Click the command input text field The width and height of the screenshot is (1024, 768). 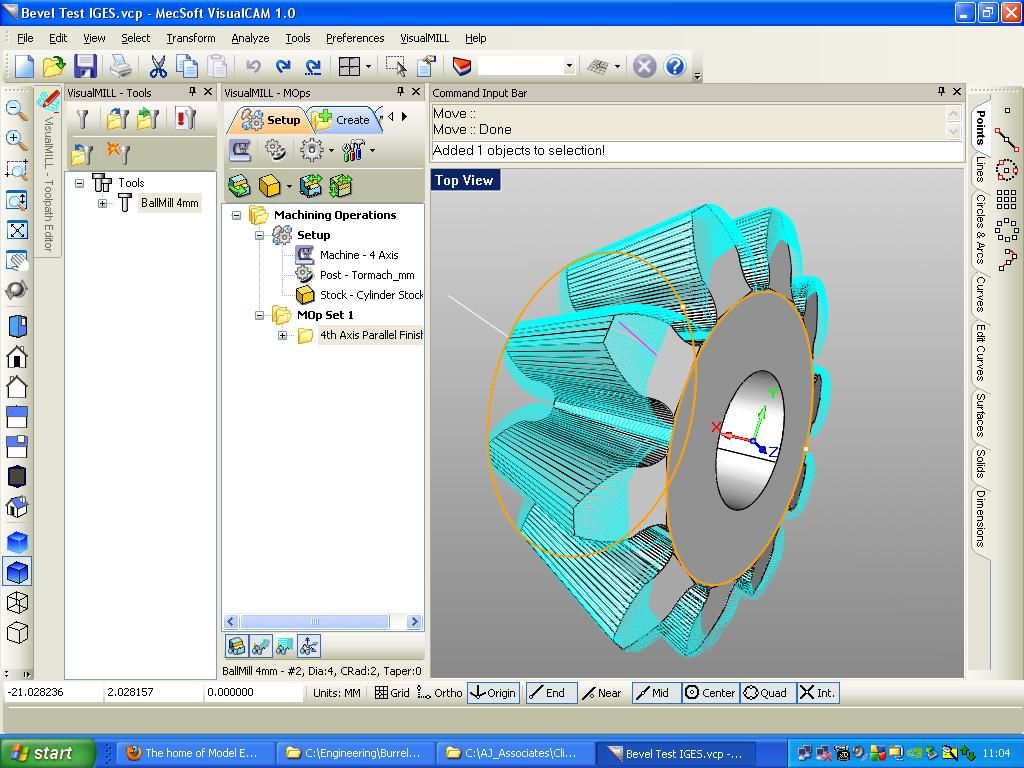pos(697,151)
